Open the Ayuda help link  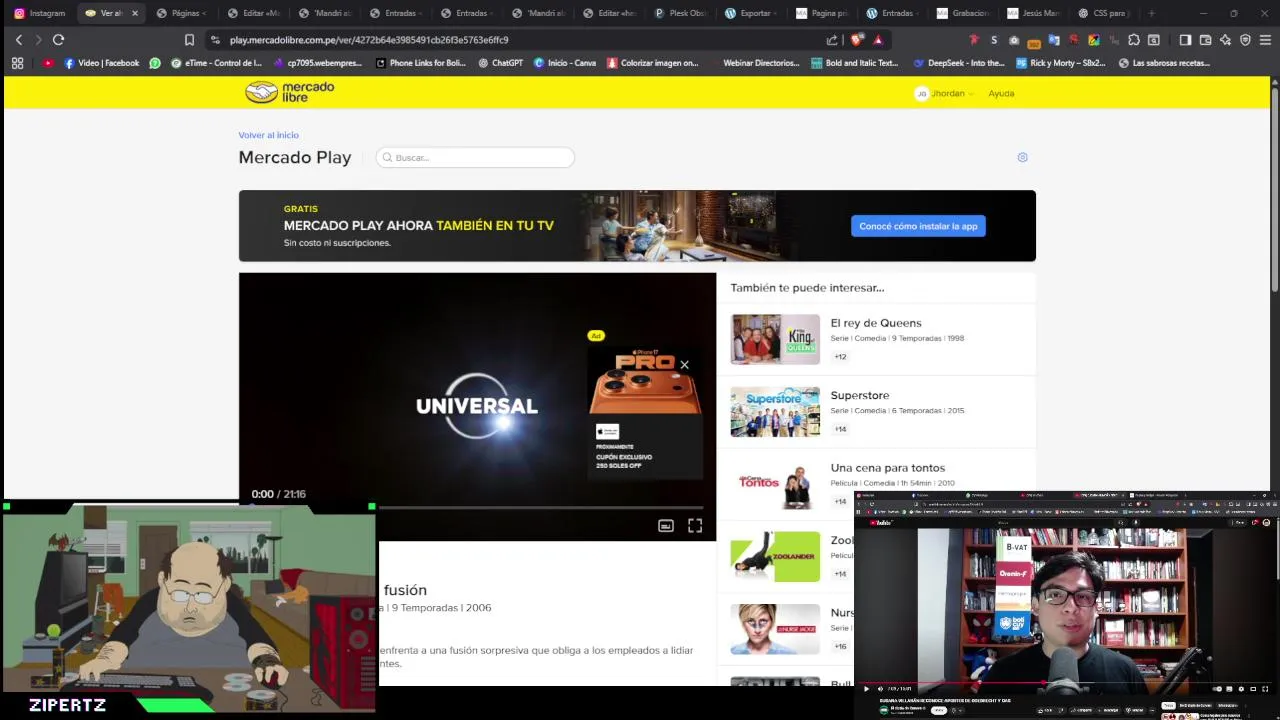[1001, 93]
